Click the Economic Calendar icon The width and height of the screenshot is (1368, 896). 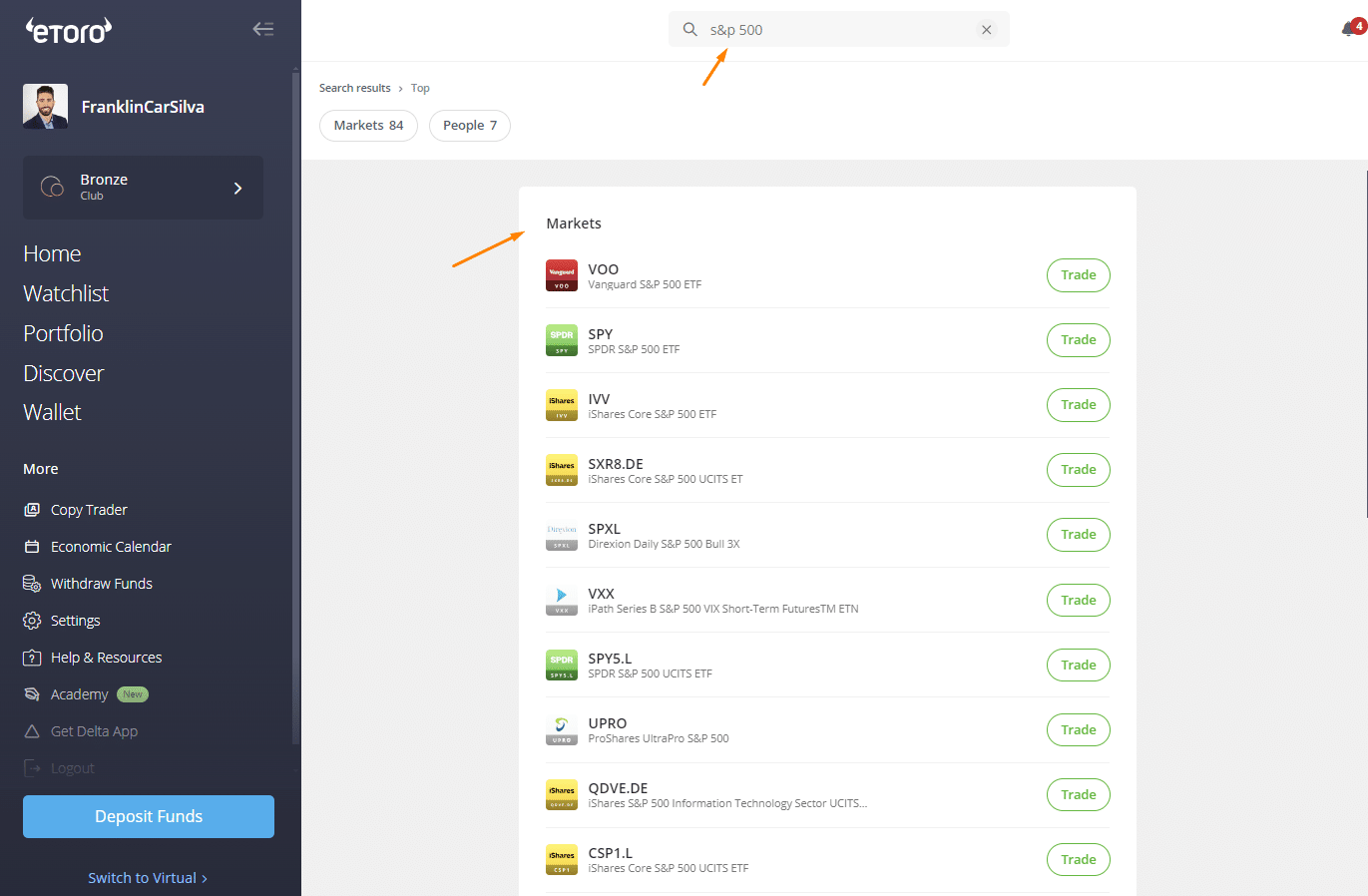click(32, 547)
